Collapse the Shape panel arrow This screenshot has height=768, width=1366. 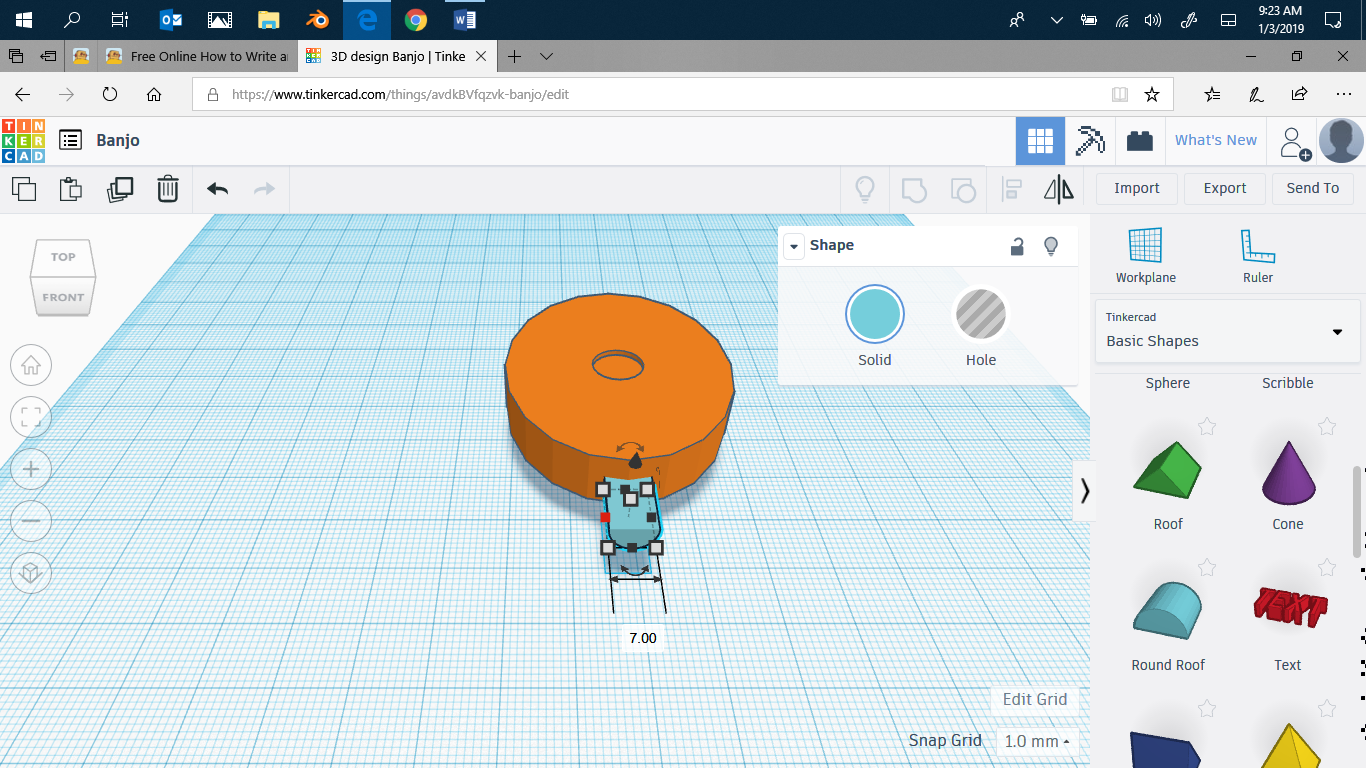pyautogui.click(x=794, y=246)
